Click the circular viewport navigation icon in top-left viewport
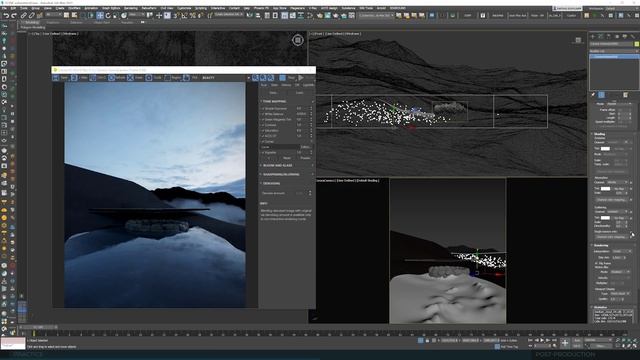Screen dimensions: 640x360 coord(298,40)
